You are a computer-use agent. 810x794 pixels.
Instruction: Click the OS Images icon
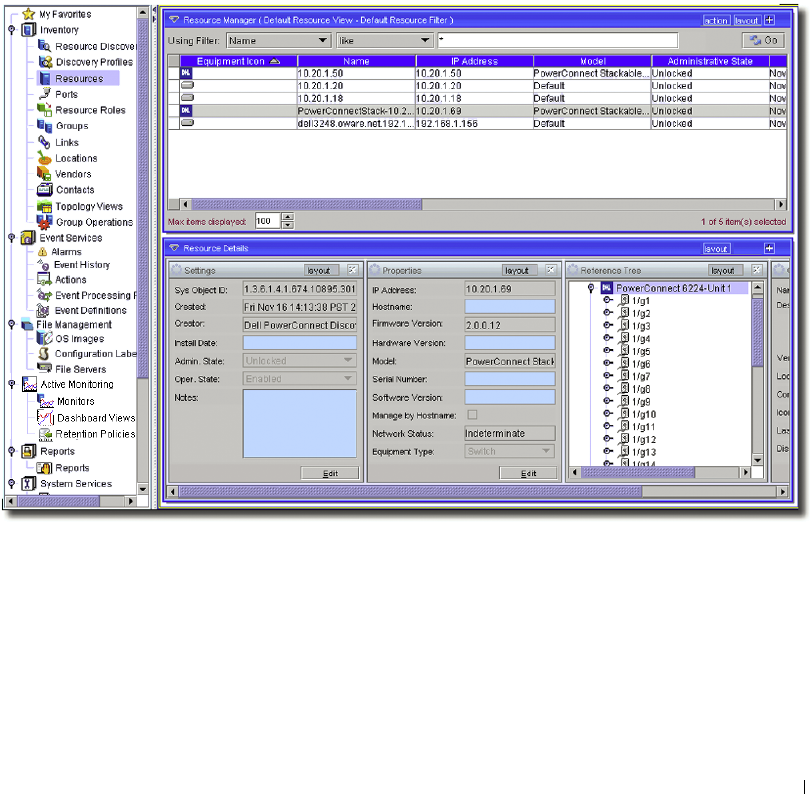(45, 339)
